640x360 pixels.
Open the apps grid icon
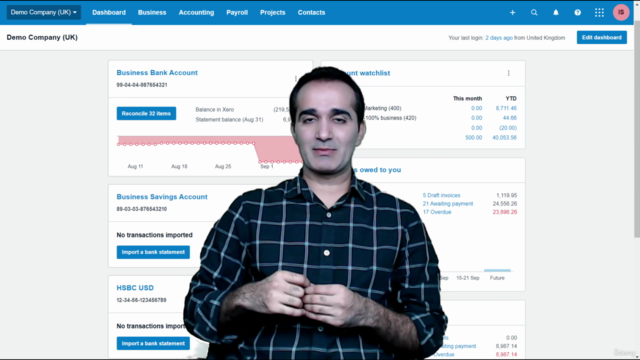tap(599, 13)
